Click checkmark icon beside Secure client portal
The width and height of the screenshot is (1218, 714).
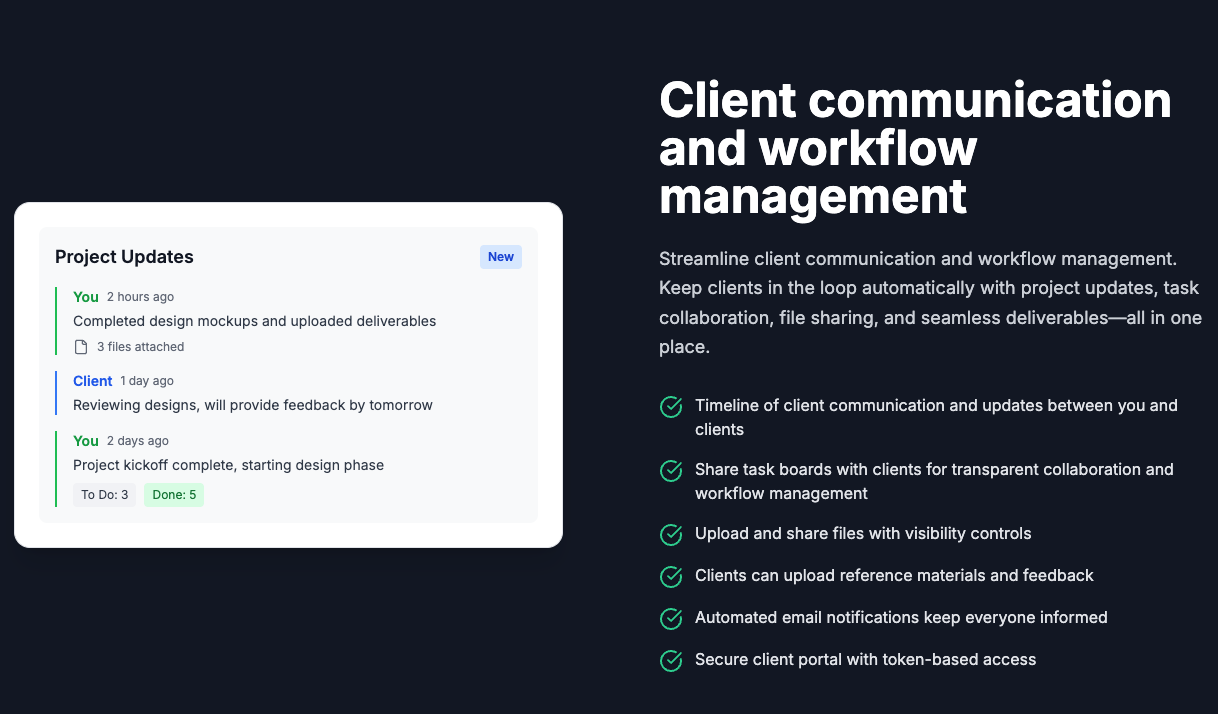[x=671, y=661]
